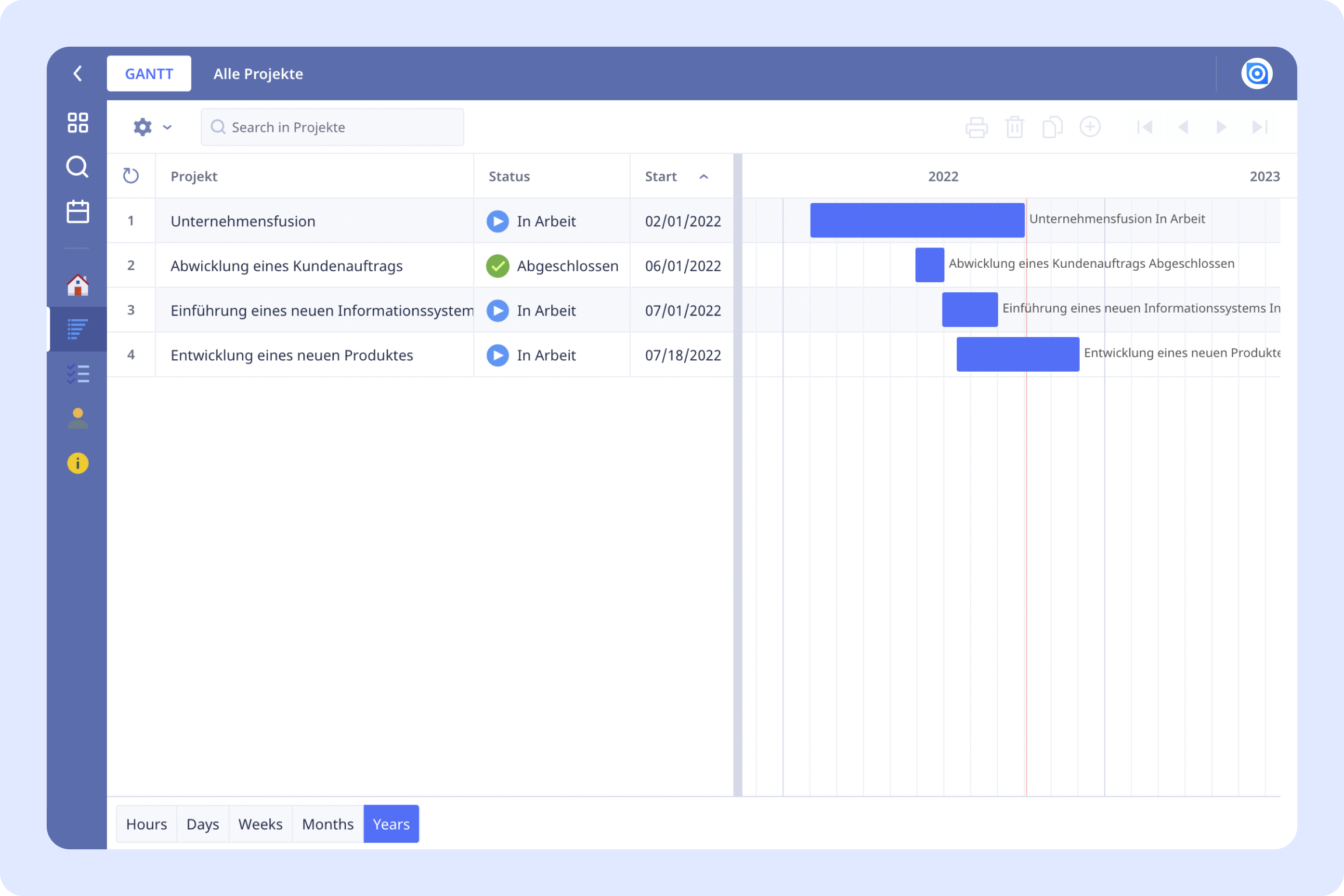Click the back arrow in the header
Viewport: 1344px width, 896px height.
click(x=78, y=73)
